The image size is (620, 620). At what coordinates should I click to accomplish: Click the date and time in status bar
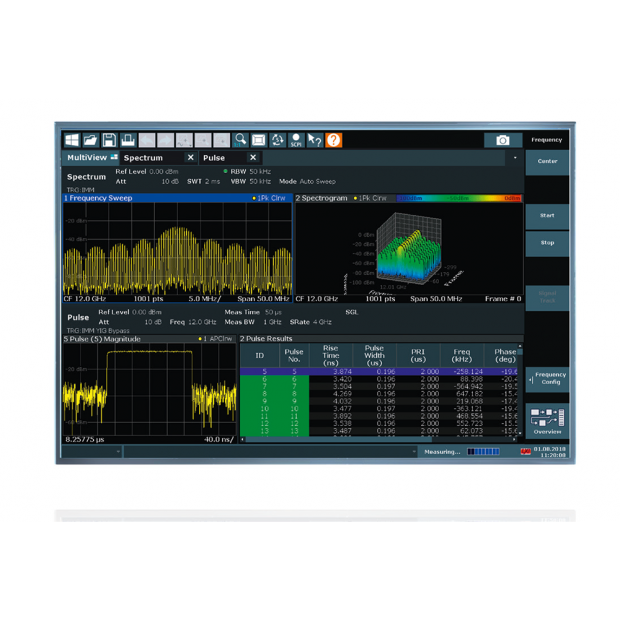(549, 452)
